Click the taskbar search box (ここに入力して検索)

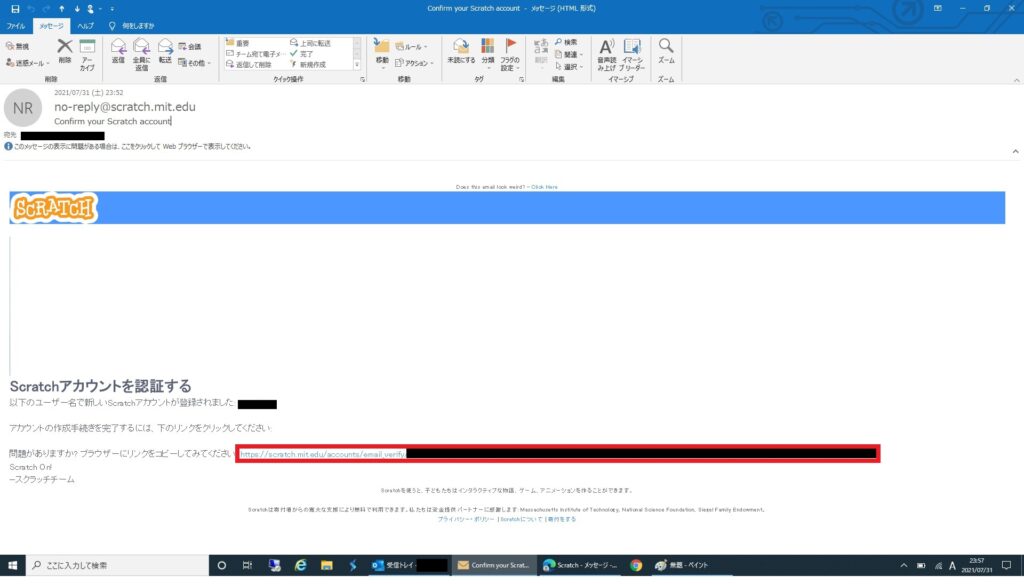click(118, 565)
